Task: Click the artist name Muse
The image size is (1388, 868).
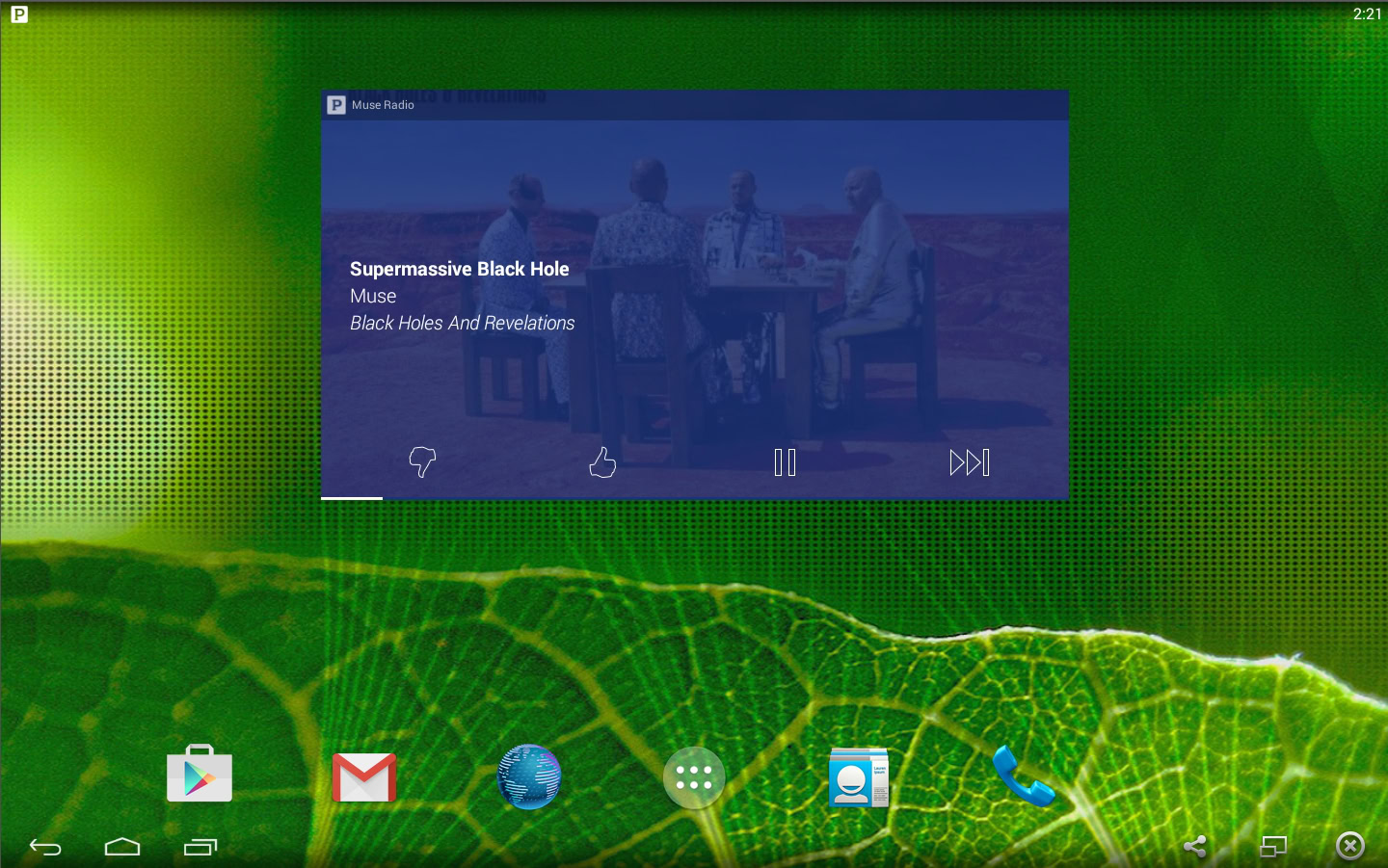Action: tap(373, 296)
